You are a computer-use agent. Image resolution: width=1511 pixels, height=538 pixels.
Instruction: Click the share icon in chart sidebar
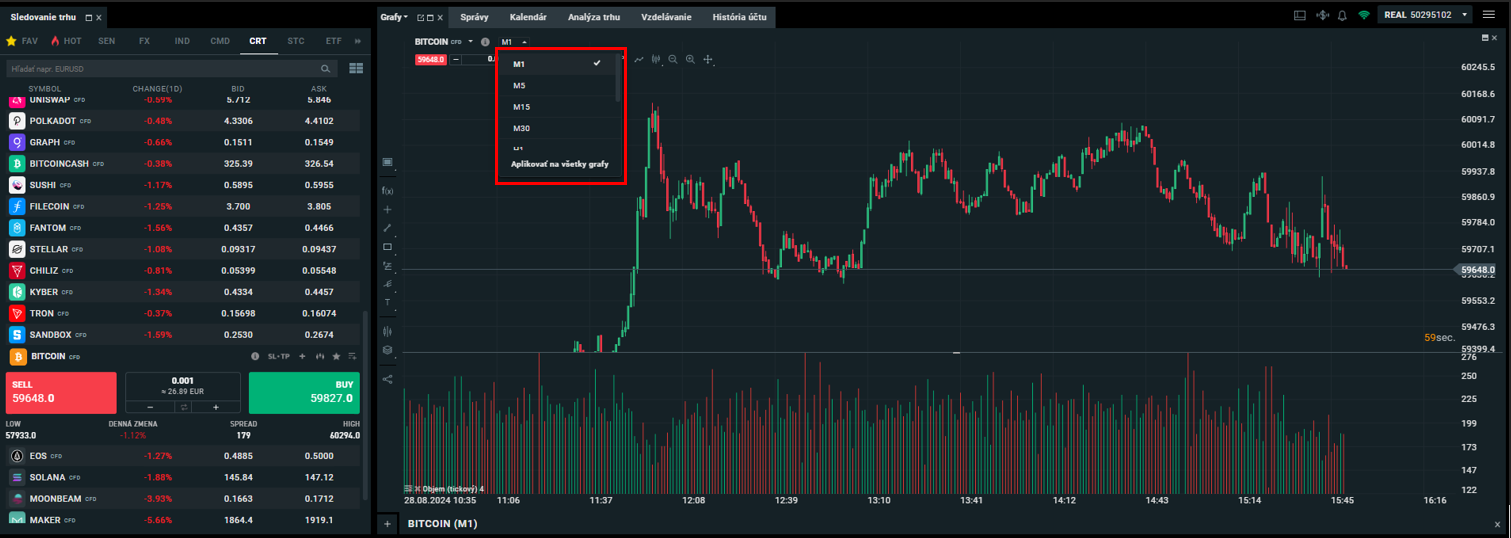[x=388, y=378]
